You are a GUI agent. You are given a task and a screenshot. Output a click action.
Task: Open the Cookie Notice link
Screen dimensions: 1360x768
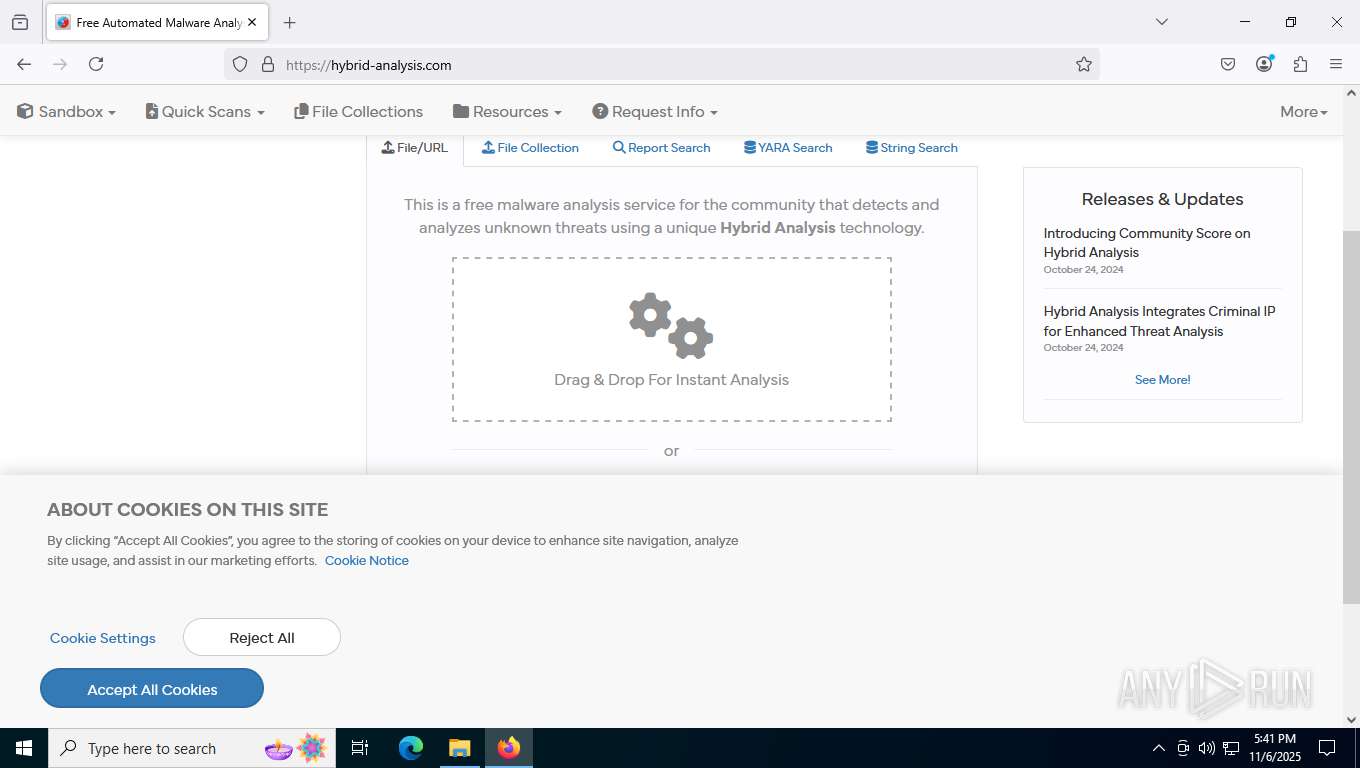point(366,561)
